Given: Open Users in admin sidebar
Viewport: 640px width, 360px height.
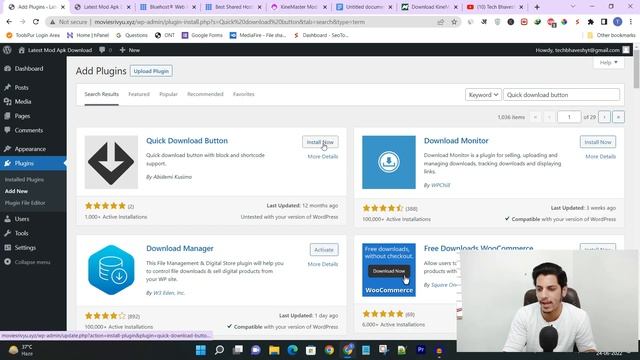Looking at the screenshot, I should (22, 219).
